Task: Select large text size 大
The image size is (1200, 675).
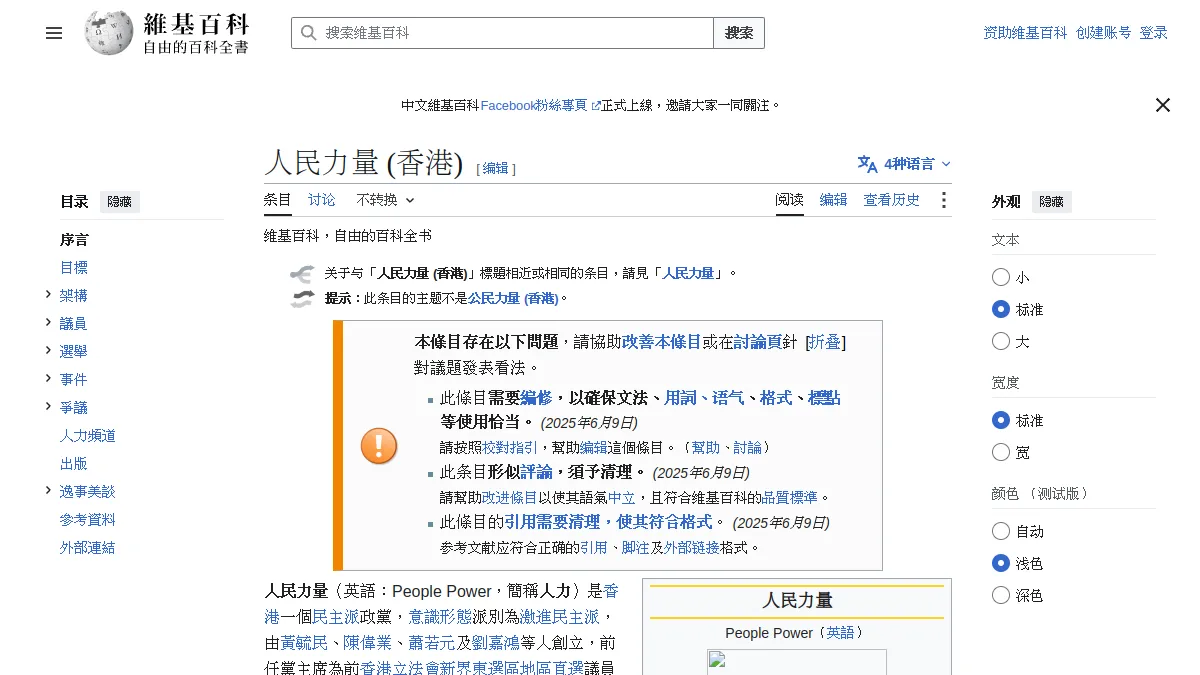Action: point(1001,341)
